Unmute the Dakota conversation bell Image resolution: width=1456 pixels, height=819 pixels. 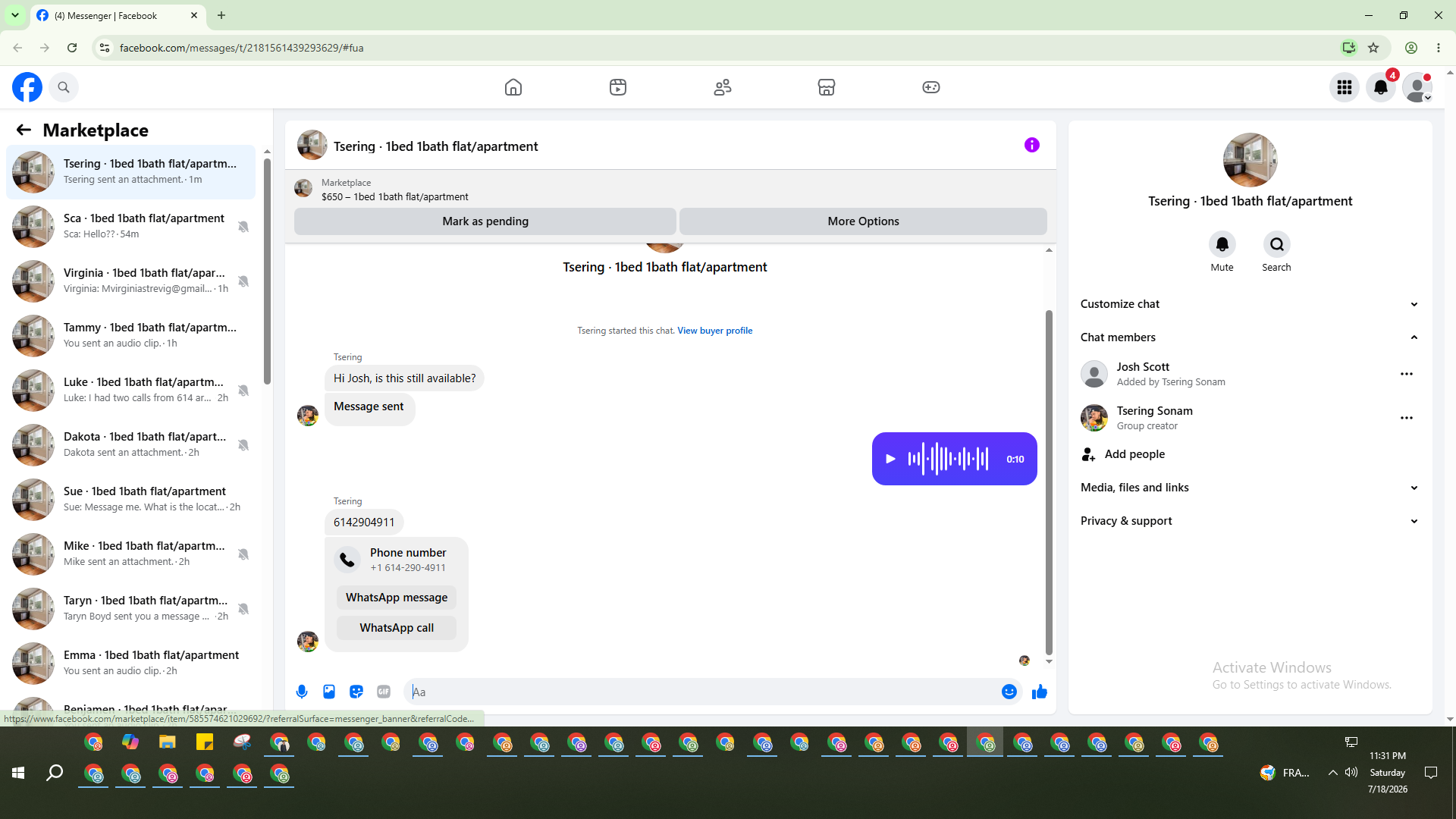pyautogui.click(x=243, y=445)
